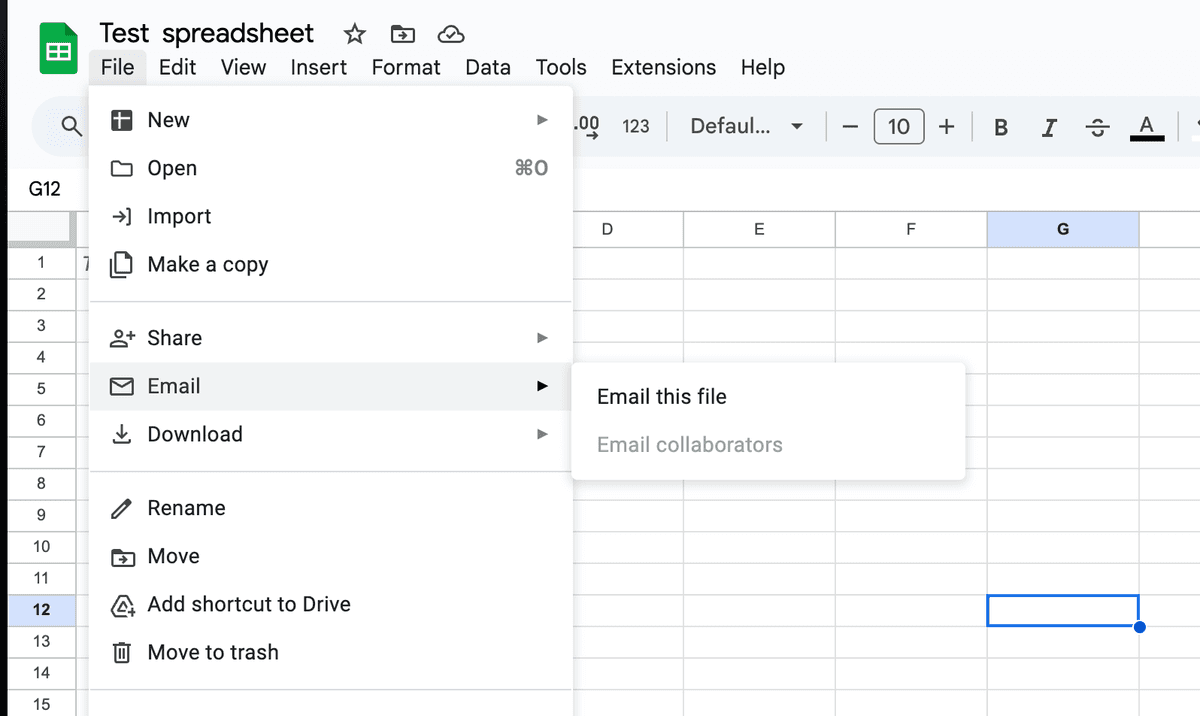Open the Extensions menu

click(x=663, y=67)
